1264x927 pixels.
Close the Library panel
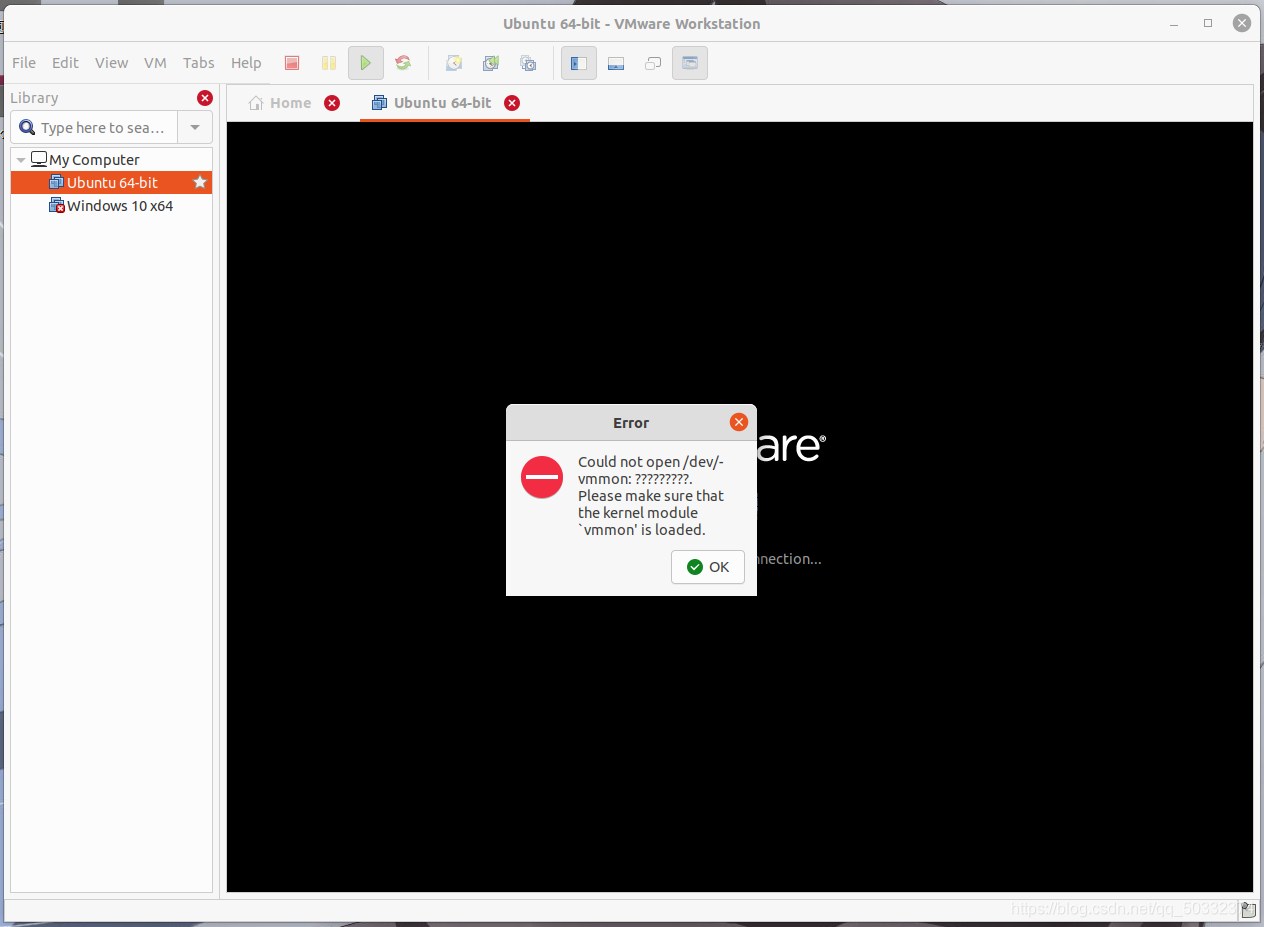point(205,98)
